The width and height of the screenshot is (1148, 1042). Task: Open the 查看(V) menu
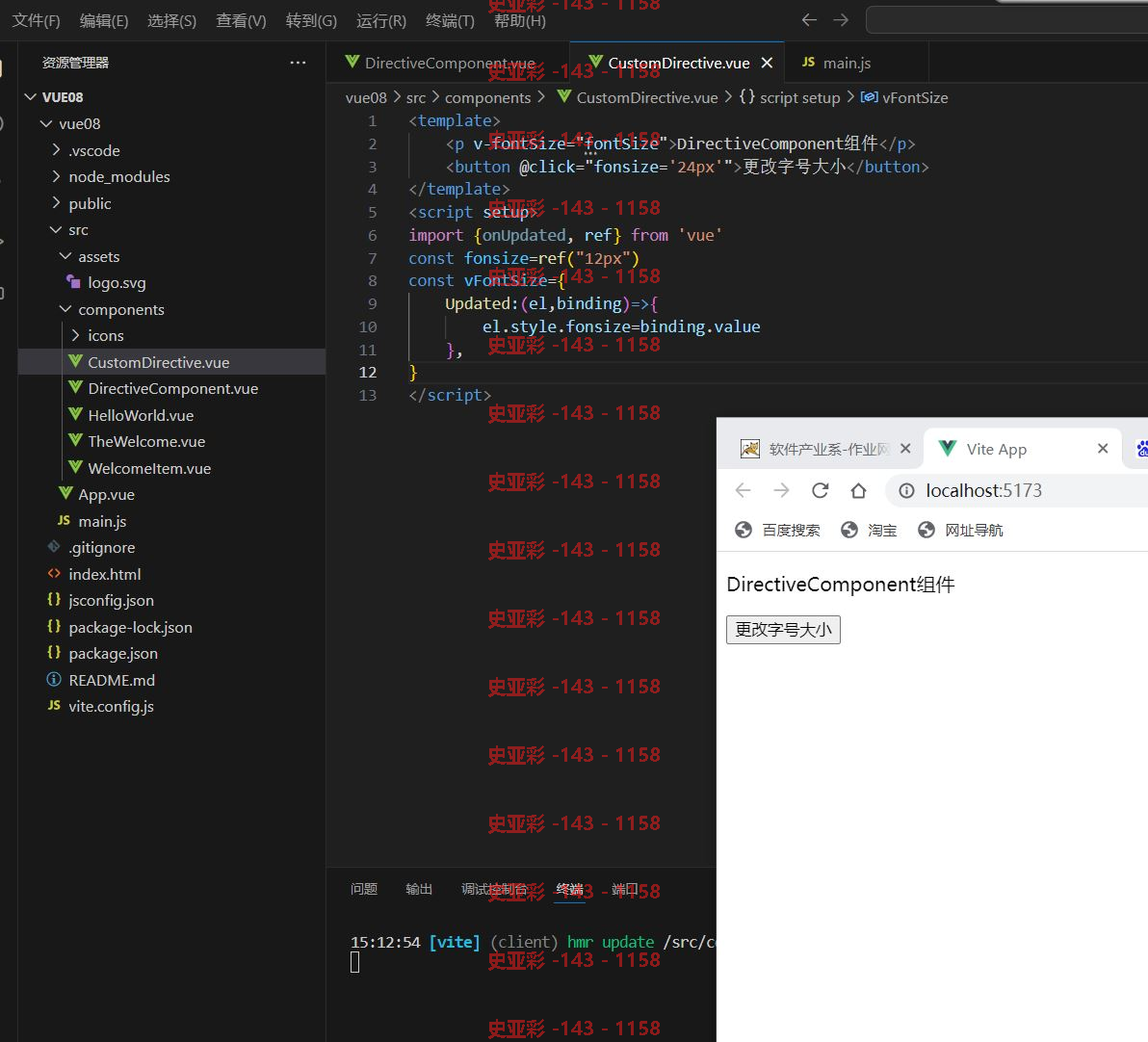click(241, 20)
